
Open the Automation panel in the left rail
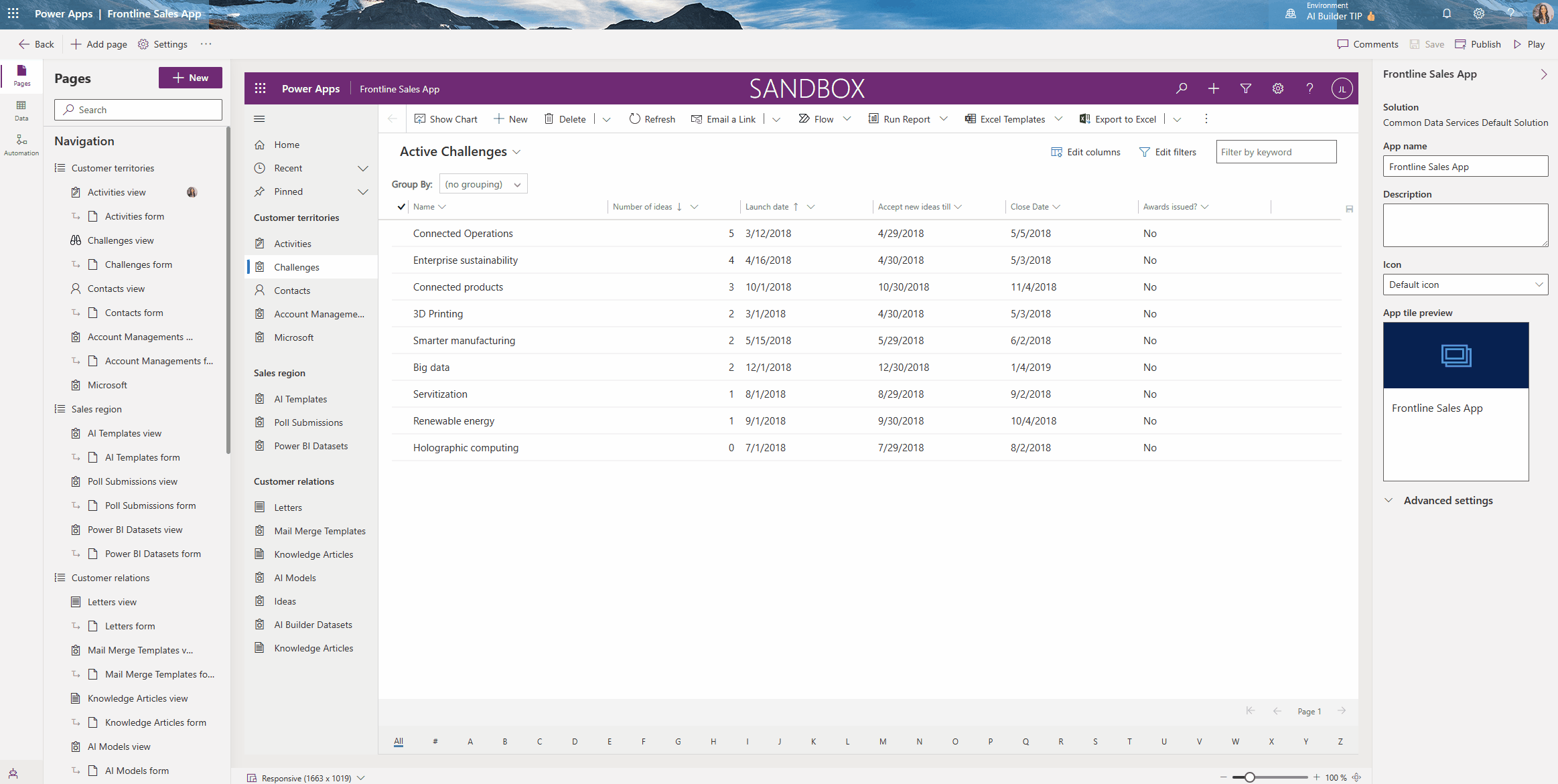click(21, 143)
